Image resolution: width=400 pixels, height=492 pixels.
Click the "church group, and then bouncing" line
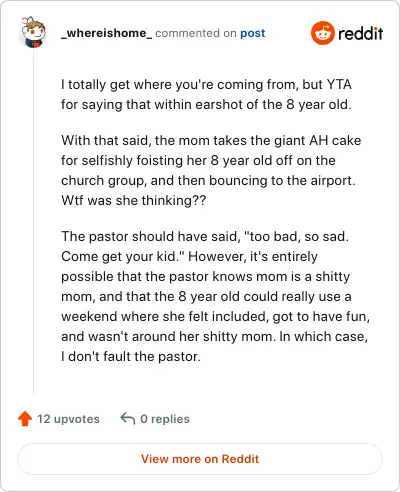(208, 180)
